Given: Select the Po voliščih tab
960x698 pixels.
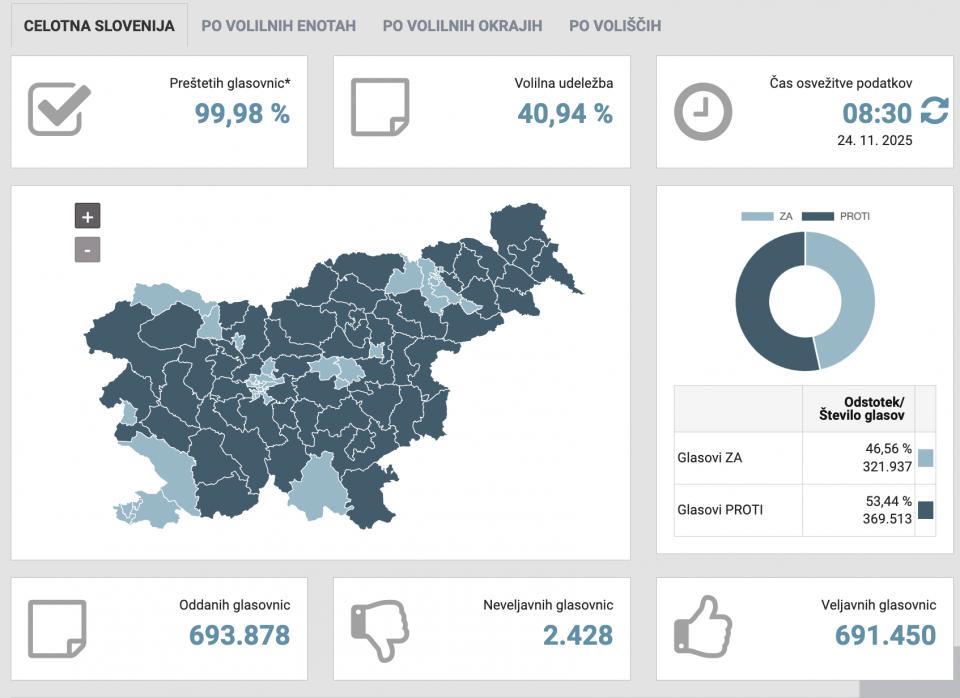Looking at the screenshot, I should pyautogui.click(x=615, y=26).
